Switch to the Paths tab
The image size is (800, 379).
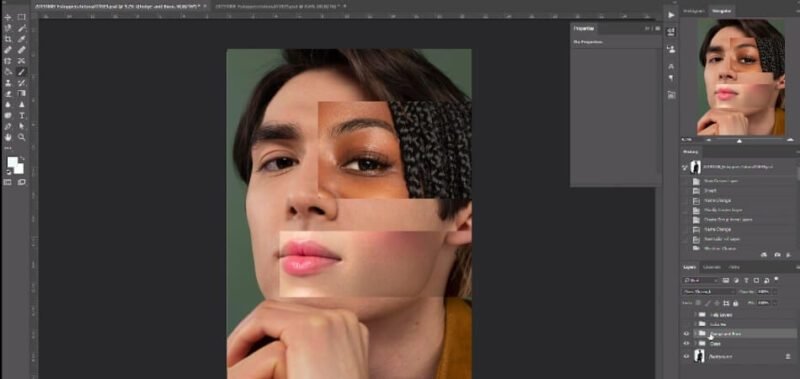[734, 267]
